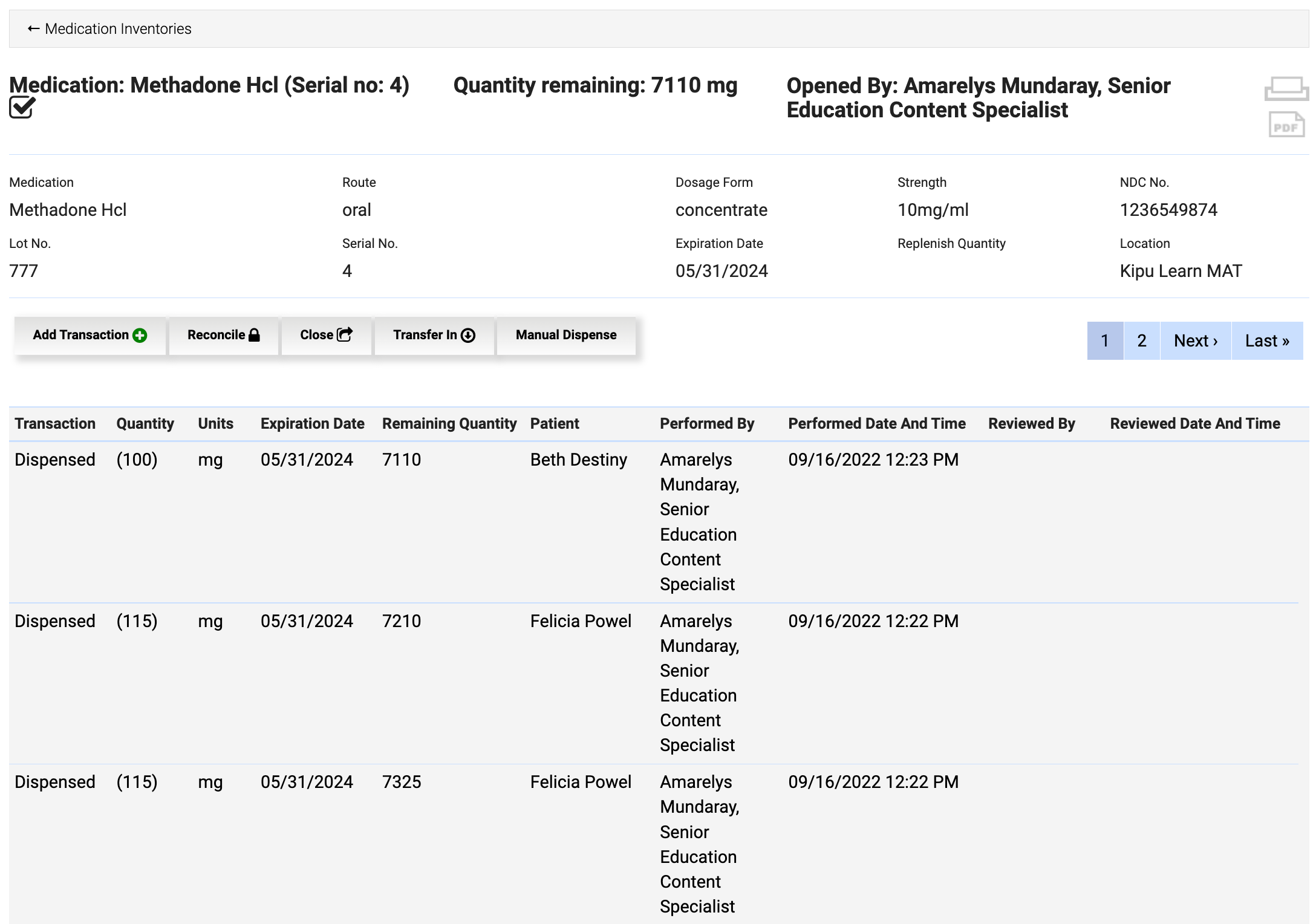Close the Methadone Hcl inventory
The image size is (1316, 924).
click(x=326, y=334)
